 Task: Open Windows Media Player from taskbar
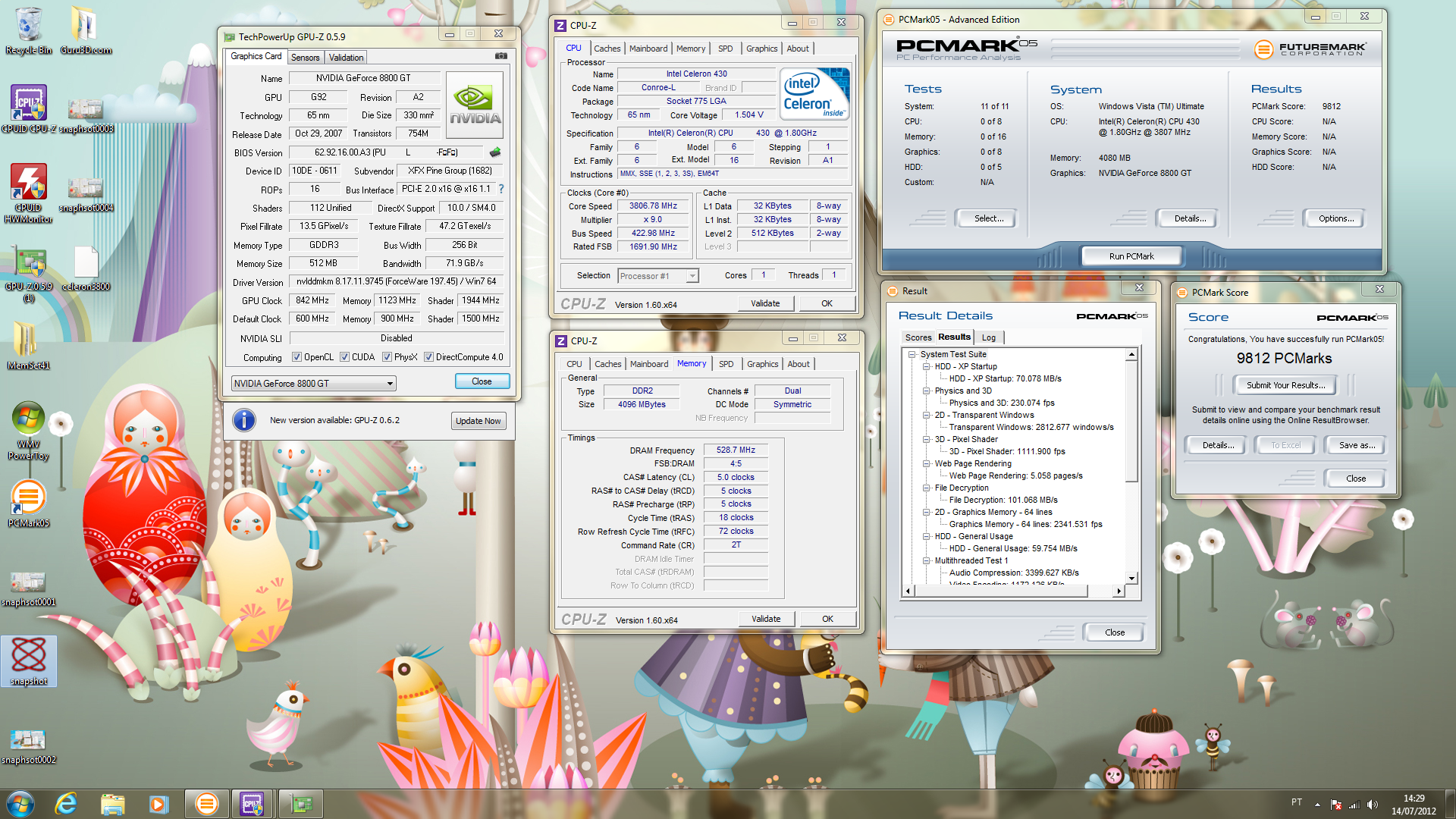click(x=158, y=804)
